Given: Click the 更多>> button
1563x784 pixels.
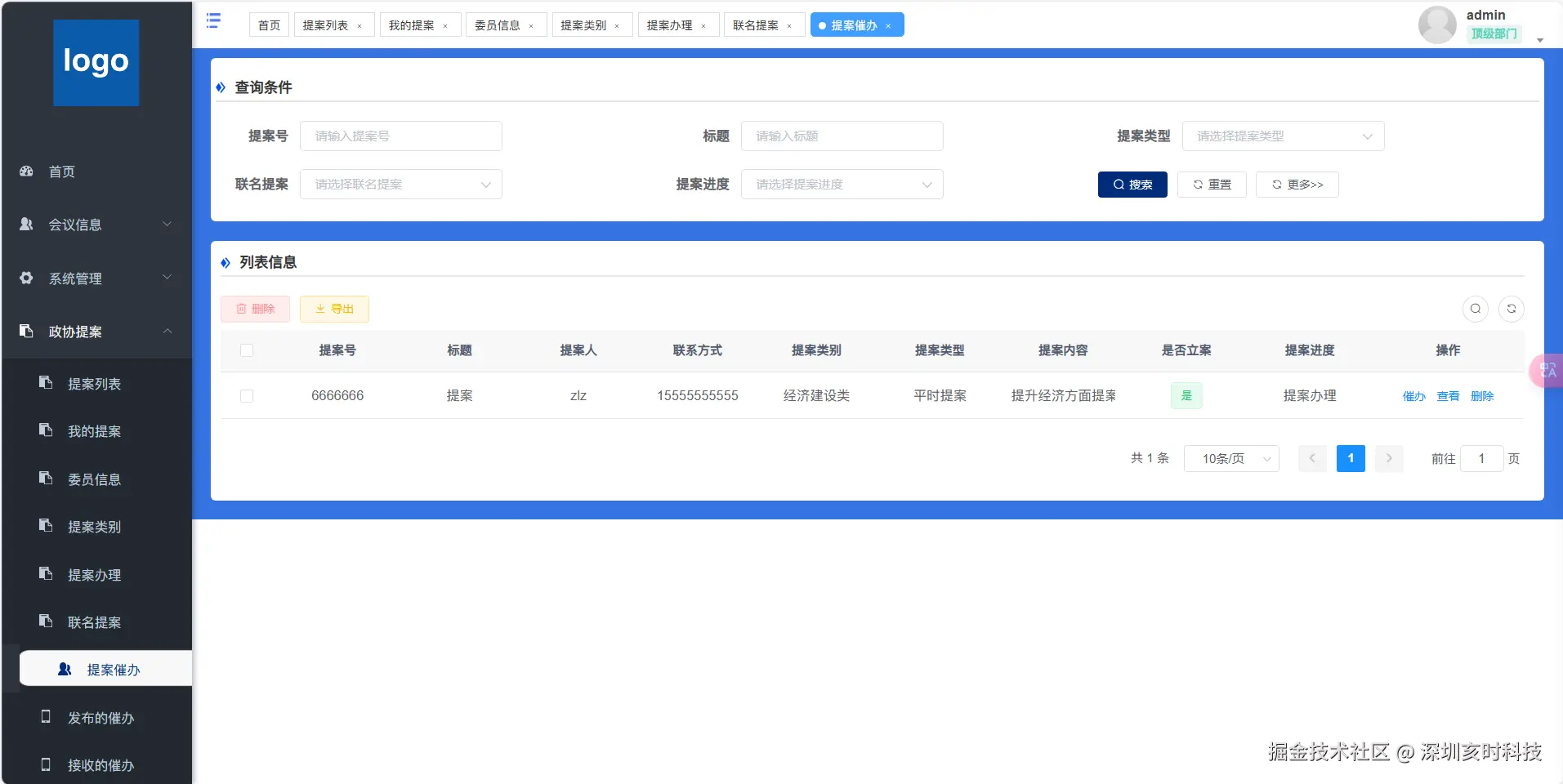Looking at the screenshot, I should click(x=1297, y=185).
